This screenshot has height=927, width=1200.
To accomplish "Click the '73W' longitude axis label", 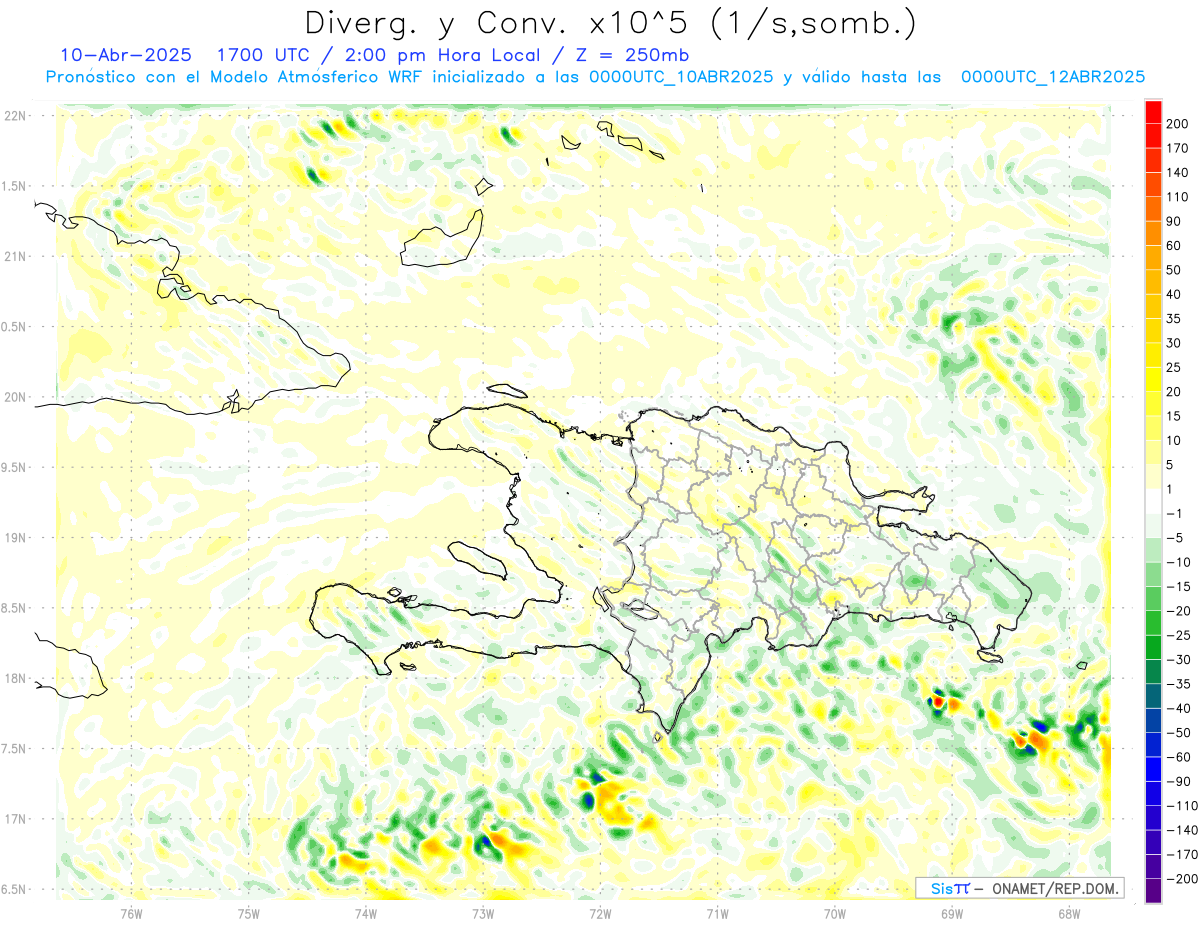I will tap(483, 913).
